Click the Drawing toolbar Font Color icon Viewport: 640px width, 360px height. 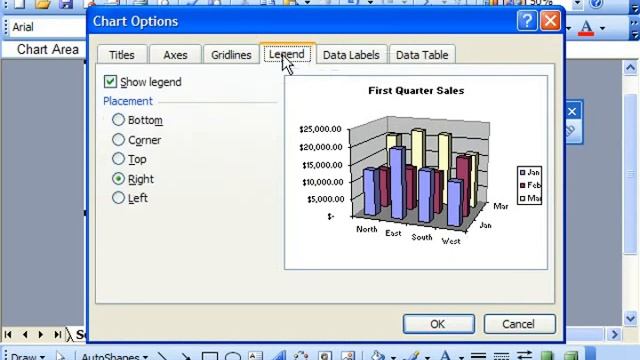(x=445, y=356)
